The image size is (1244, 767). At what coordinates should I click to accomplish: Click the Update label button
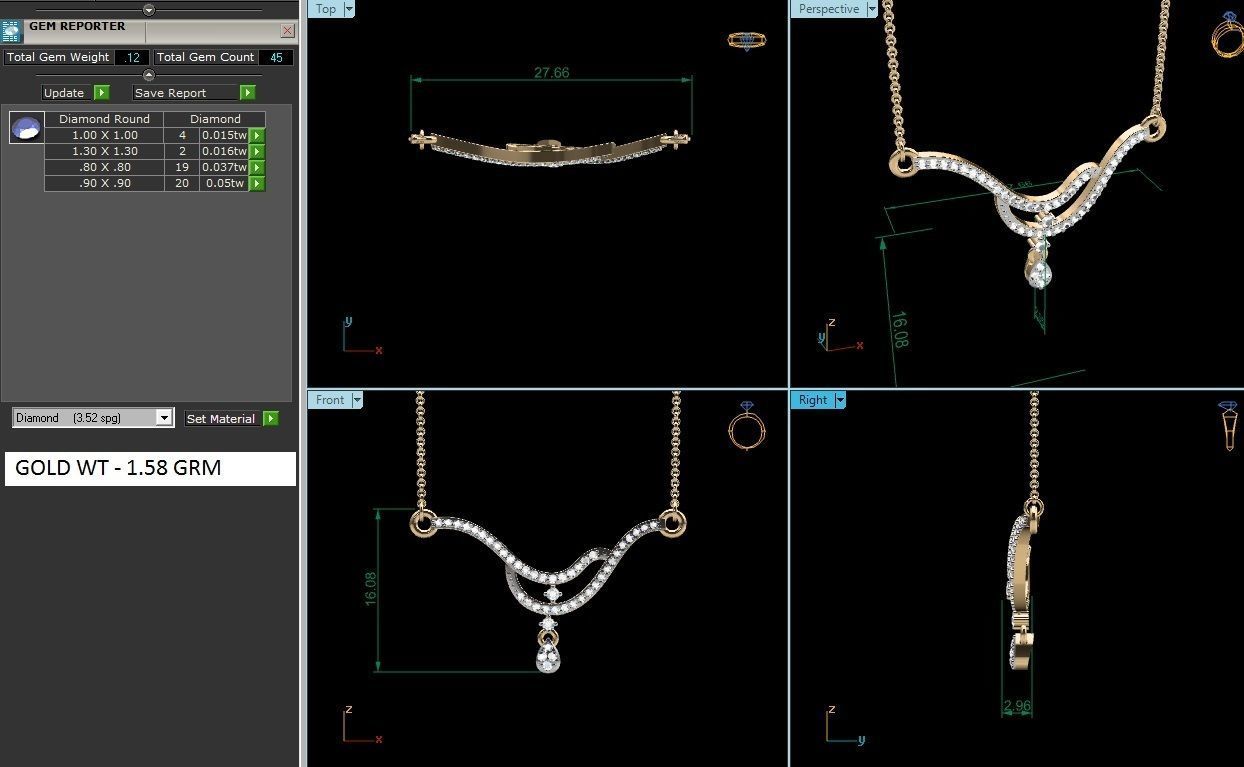click(x=64, y=92)
